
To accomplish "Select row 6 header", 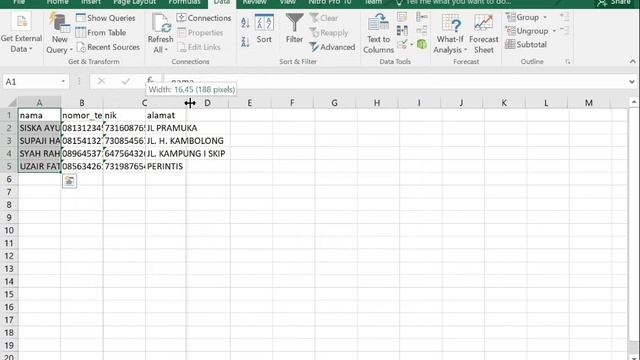I will tap(9, 179).
